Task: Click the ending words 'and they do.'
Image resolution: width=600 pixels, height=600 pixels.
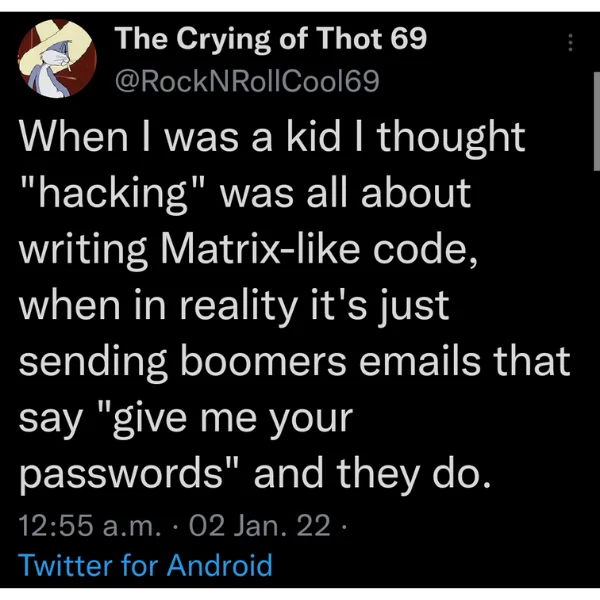Action: coord(372,474)
